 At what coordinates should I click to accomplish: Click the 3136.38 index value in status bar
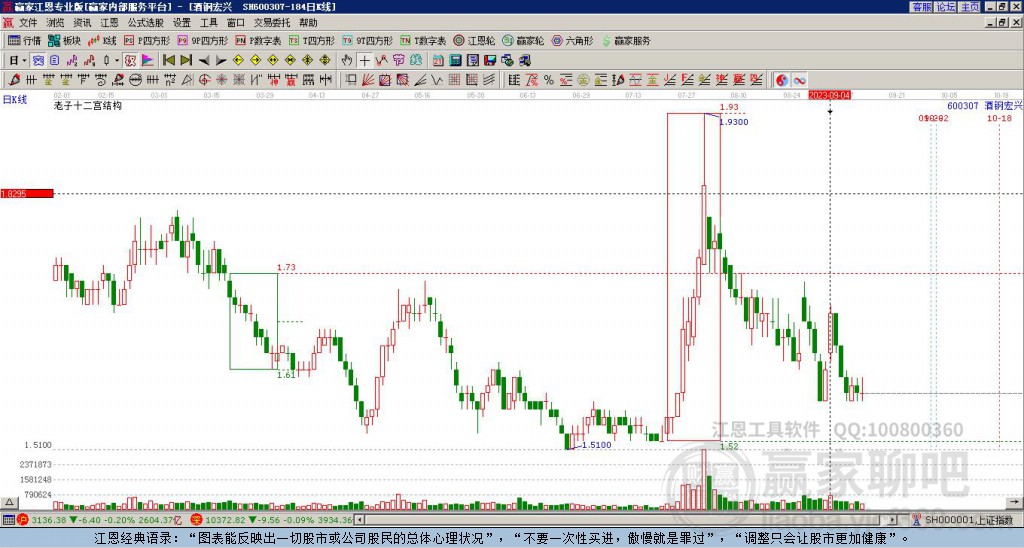[x=49, y=520]
